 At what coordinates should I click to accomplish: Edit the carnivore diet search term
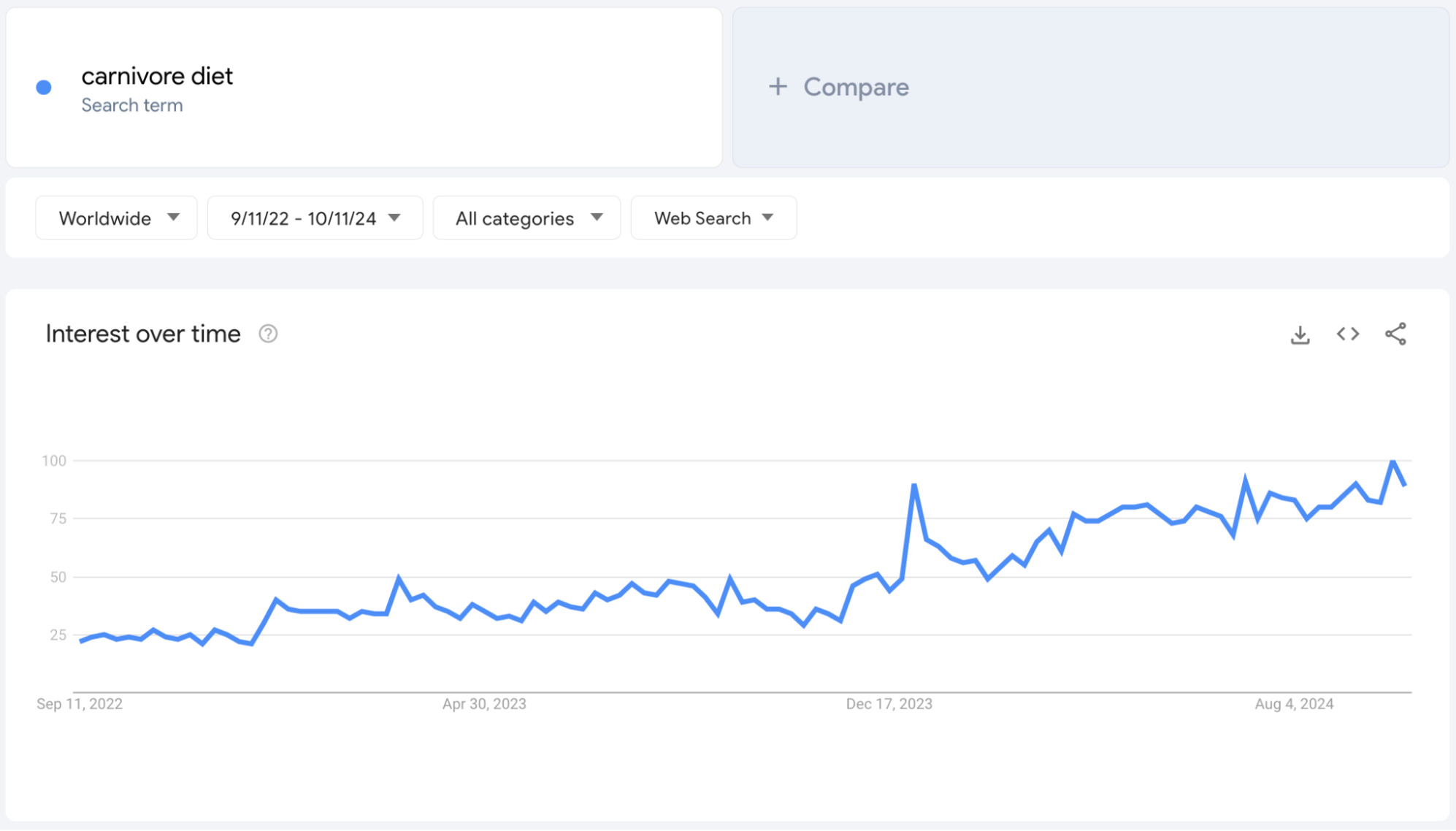(x=157, y=76)
